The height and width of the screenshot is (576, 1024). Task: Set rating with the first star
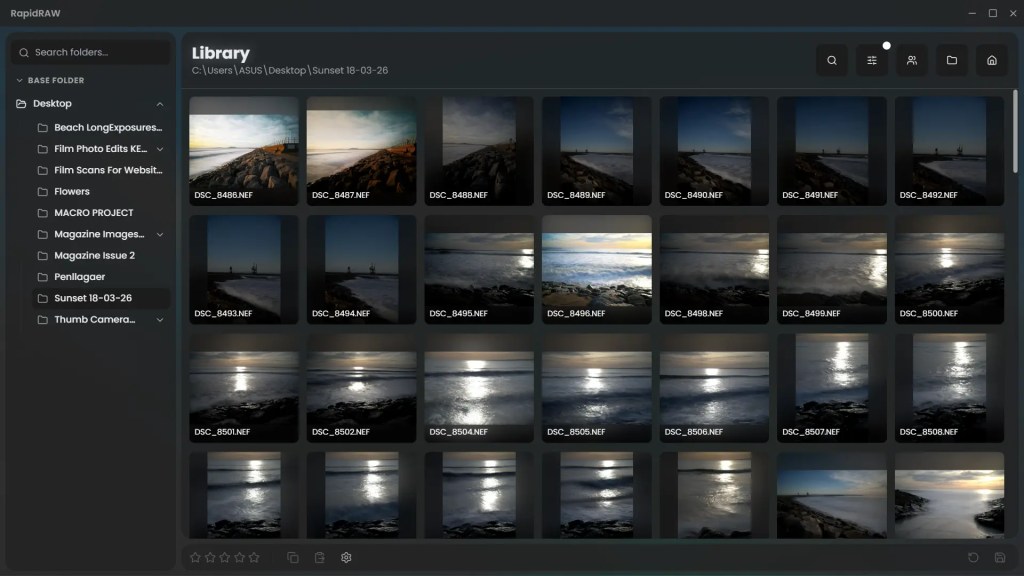196,557
